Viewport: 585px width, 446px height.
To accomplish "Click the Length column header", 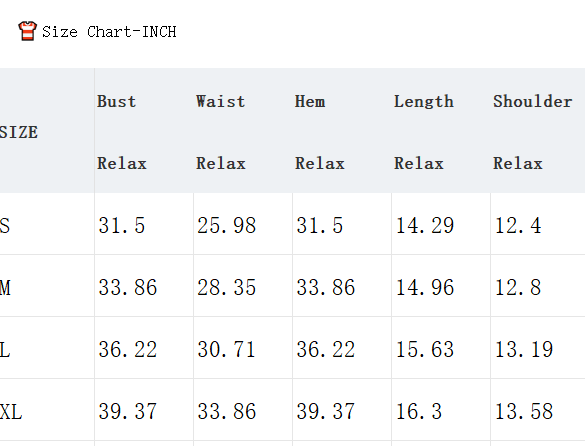I will pos(424,102).
